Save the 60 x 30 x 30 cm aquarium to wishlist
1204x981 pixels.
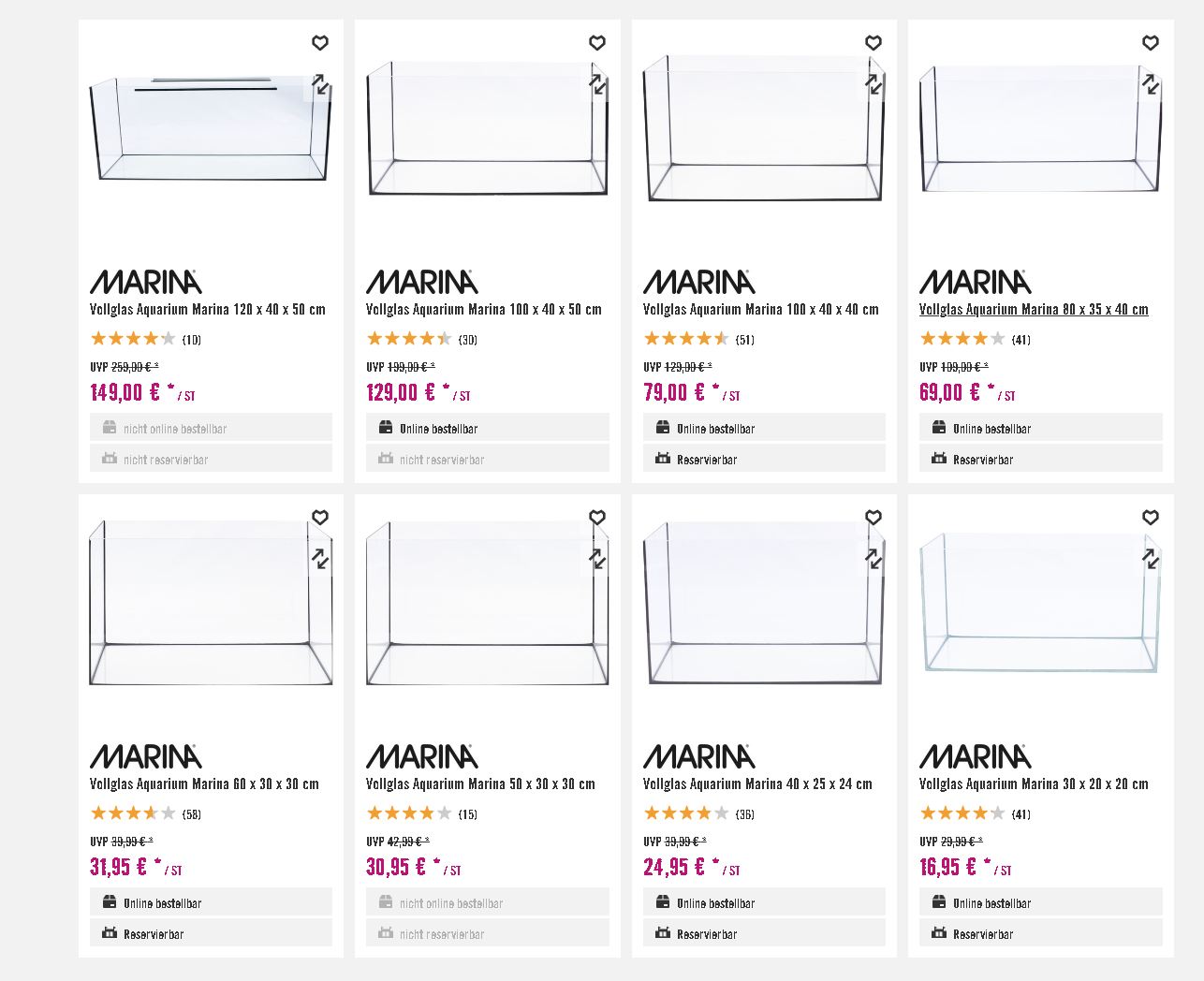point(320,518)
